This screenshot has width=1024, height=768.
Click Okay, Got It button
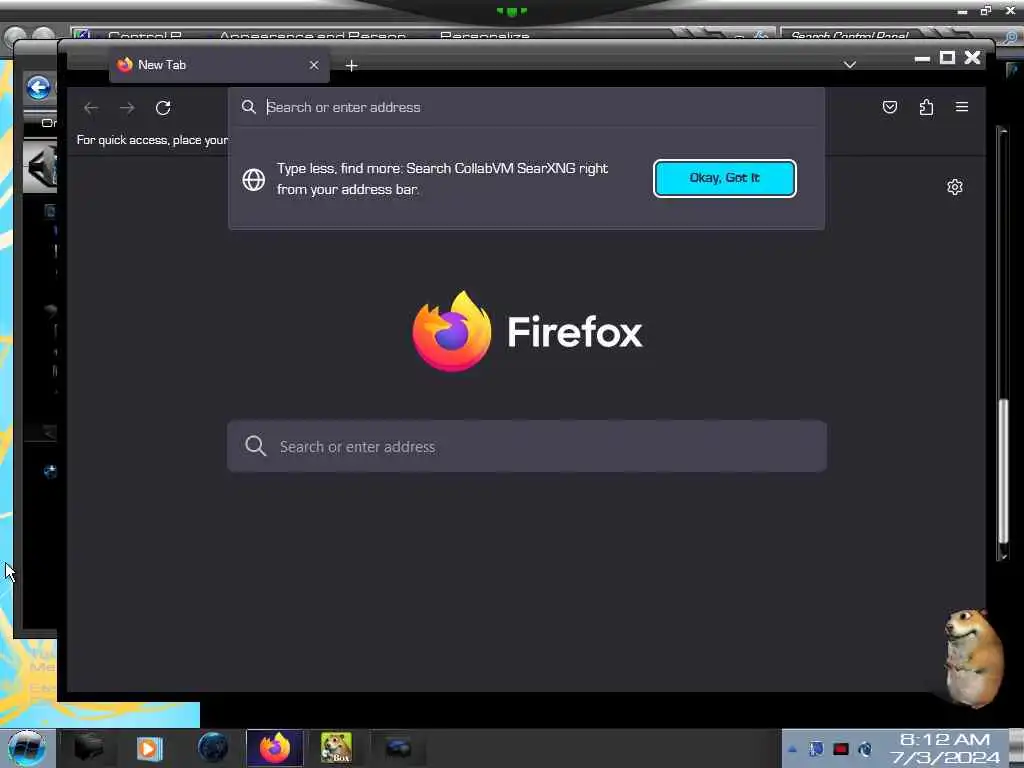click(x=725, y=178)
